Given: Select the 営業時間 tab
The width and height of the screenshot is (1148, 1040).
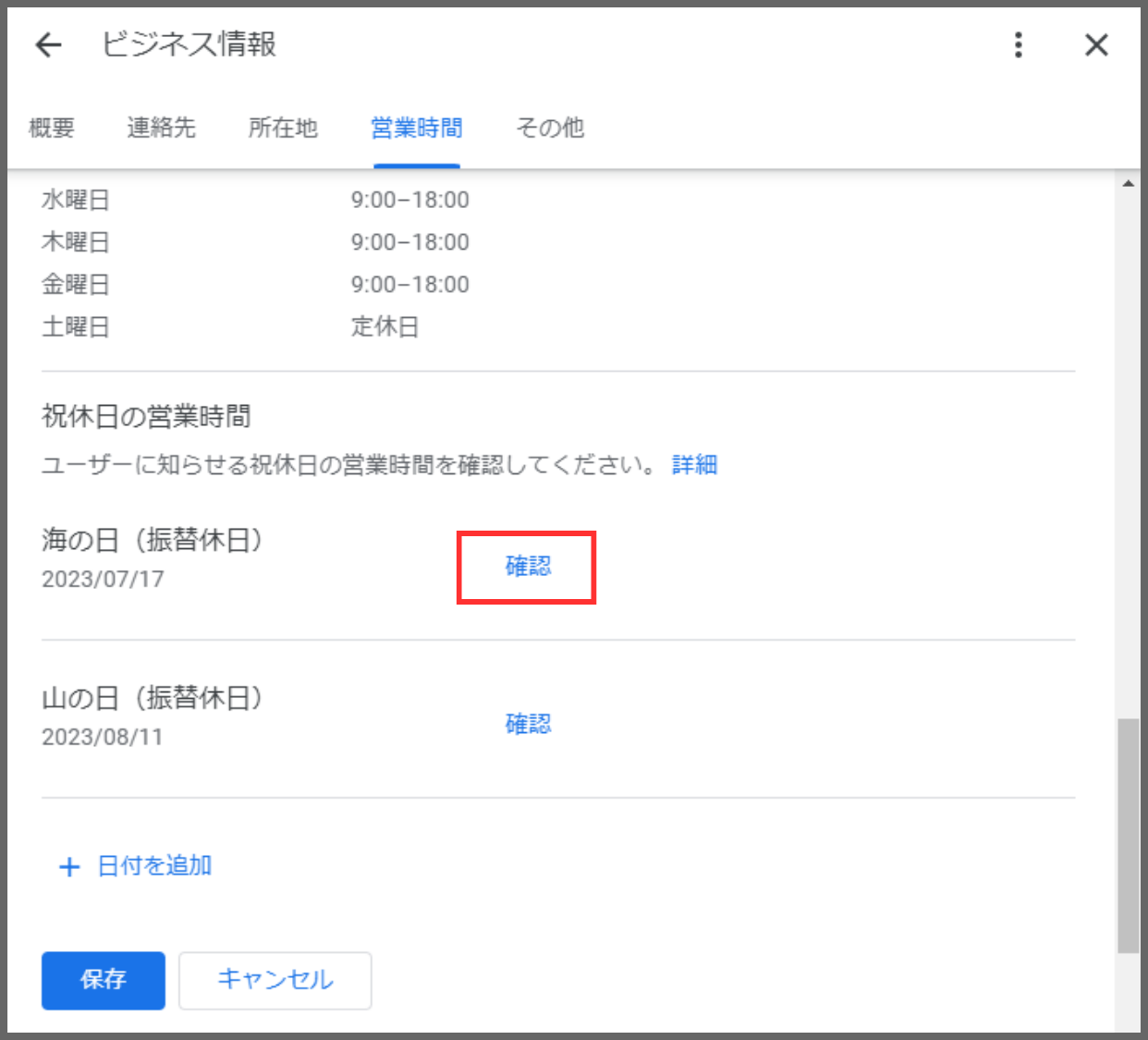Looking at the screenshot, I should (x=417, y=128).
